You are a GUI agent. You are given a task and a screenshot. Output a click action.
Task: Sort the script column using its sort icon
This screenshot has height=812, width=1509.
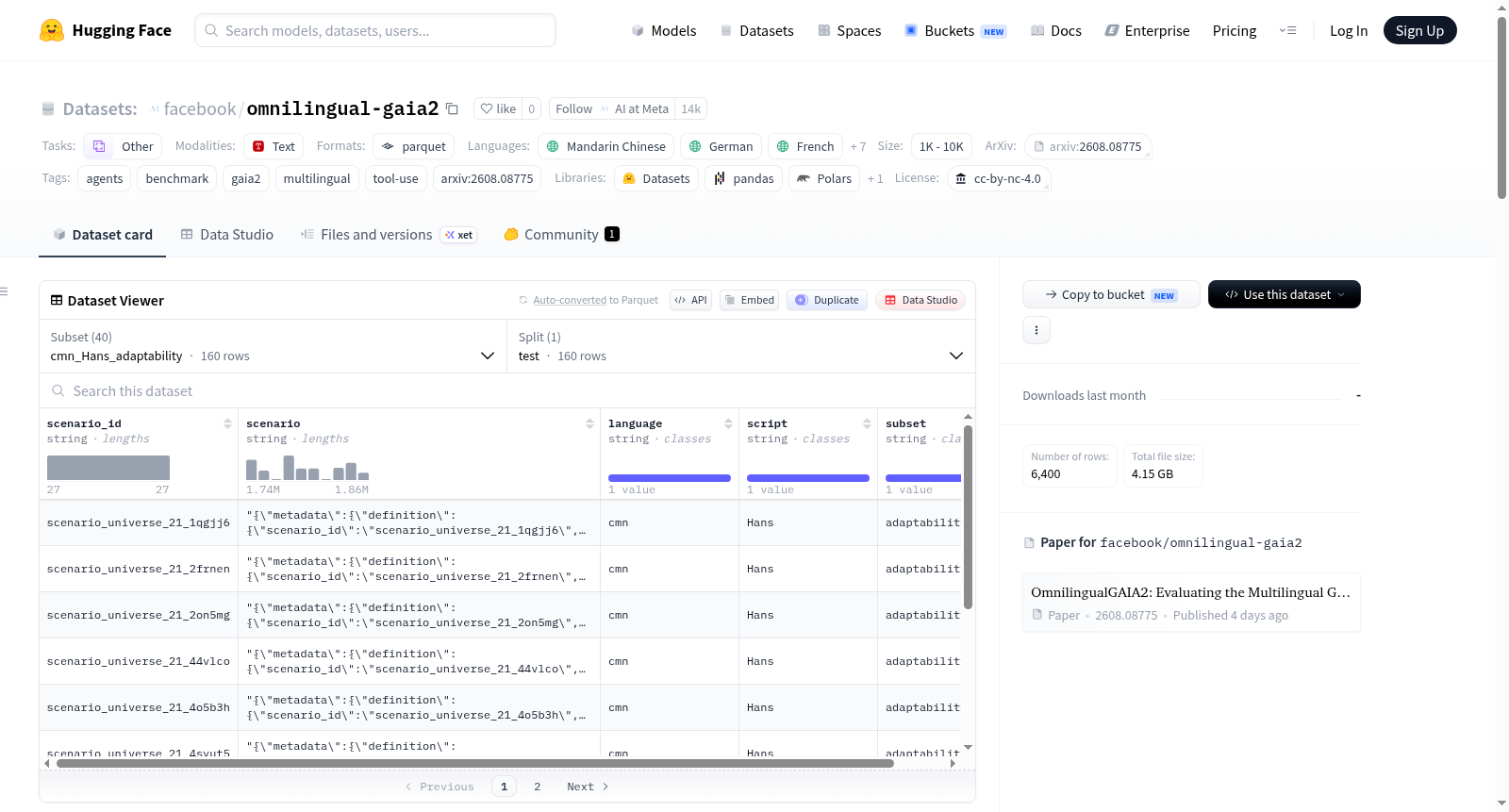pos(867,423)
